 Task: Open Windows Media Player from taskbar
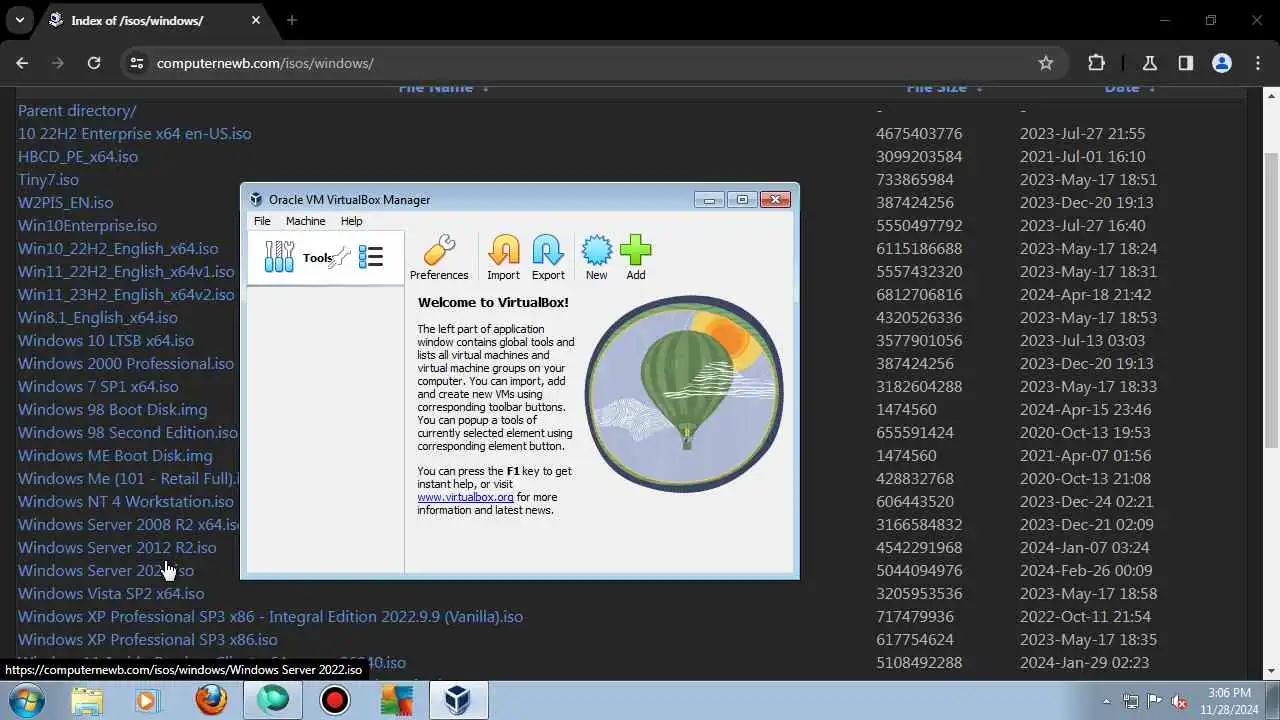tap(147, 700)
